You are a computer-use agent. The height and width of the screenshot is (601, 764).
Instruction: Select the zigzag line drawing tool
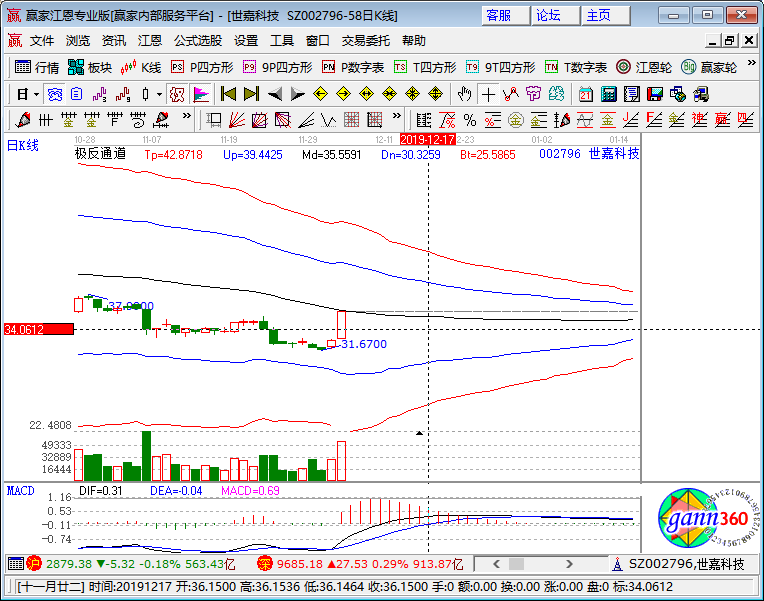pyautogui.click(x=511, y=94)
